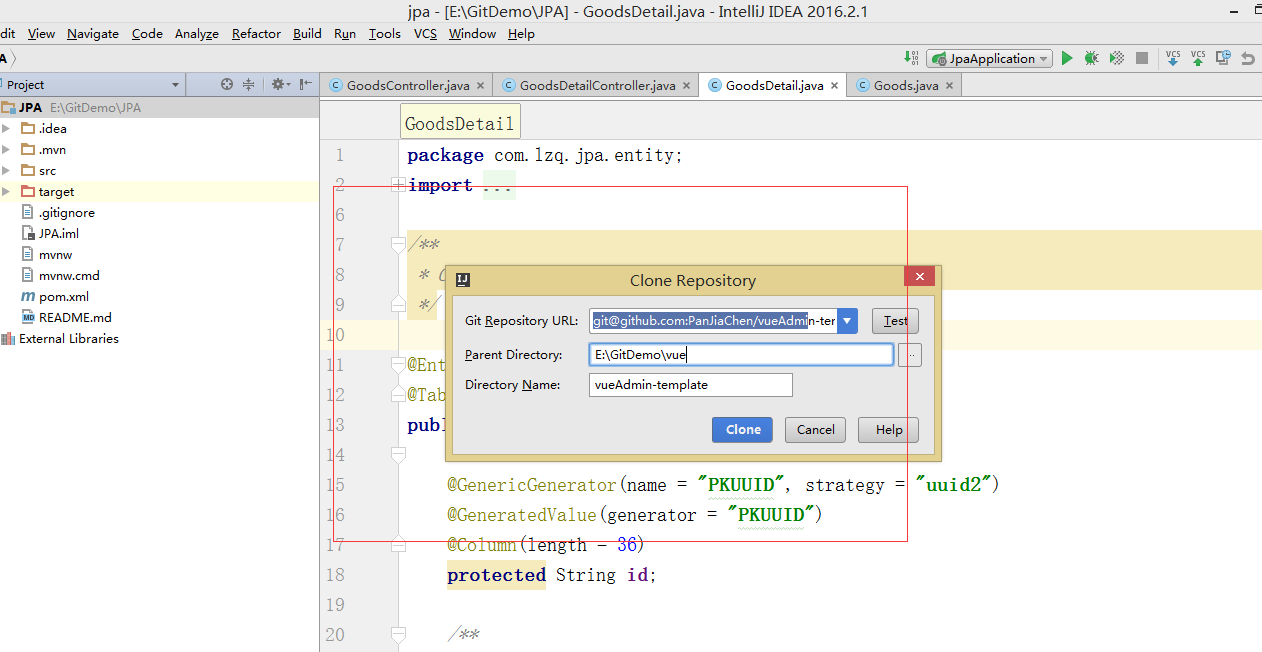Select JPA project root node

[30, 107]
